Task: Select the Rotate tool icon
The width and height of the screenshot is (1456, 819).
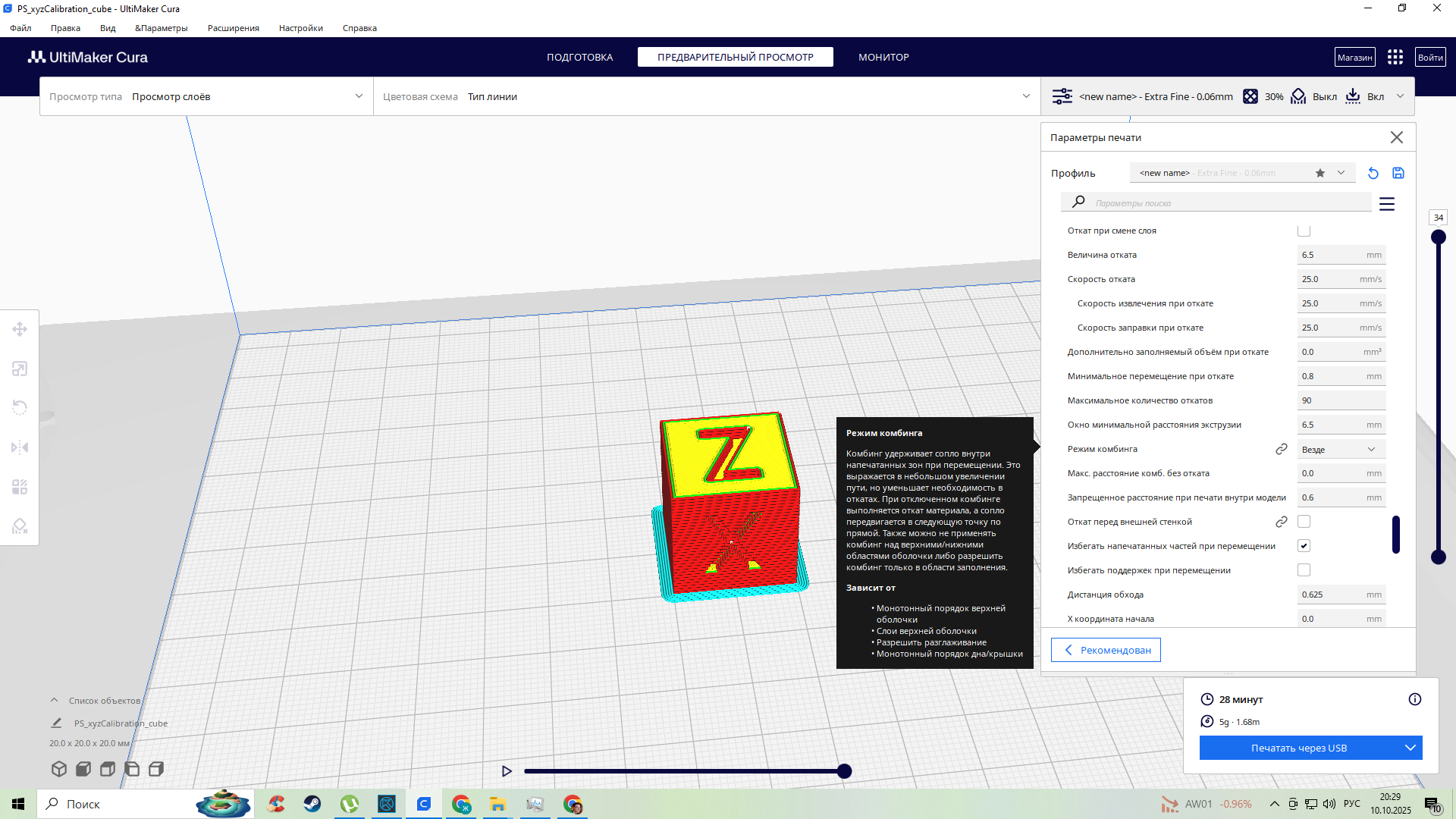Action: (20, 408)
